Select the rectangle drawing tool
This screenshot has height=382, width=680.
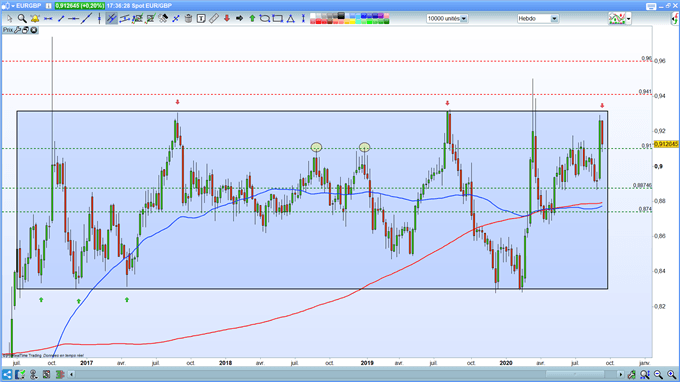(278, 19)
